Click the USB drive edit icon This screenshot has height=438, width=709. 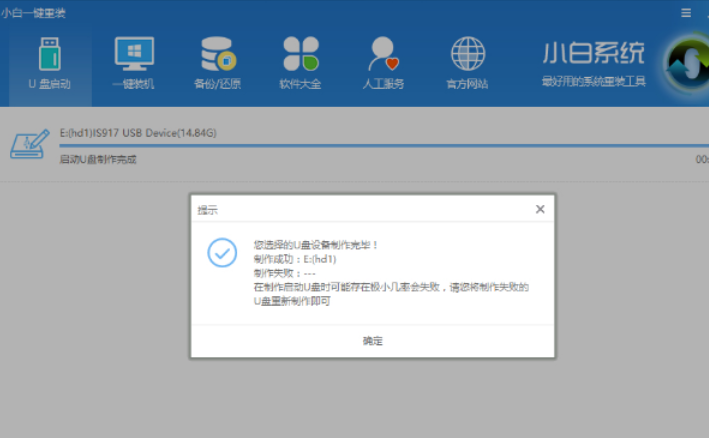pos(29,144)
